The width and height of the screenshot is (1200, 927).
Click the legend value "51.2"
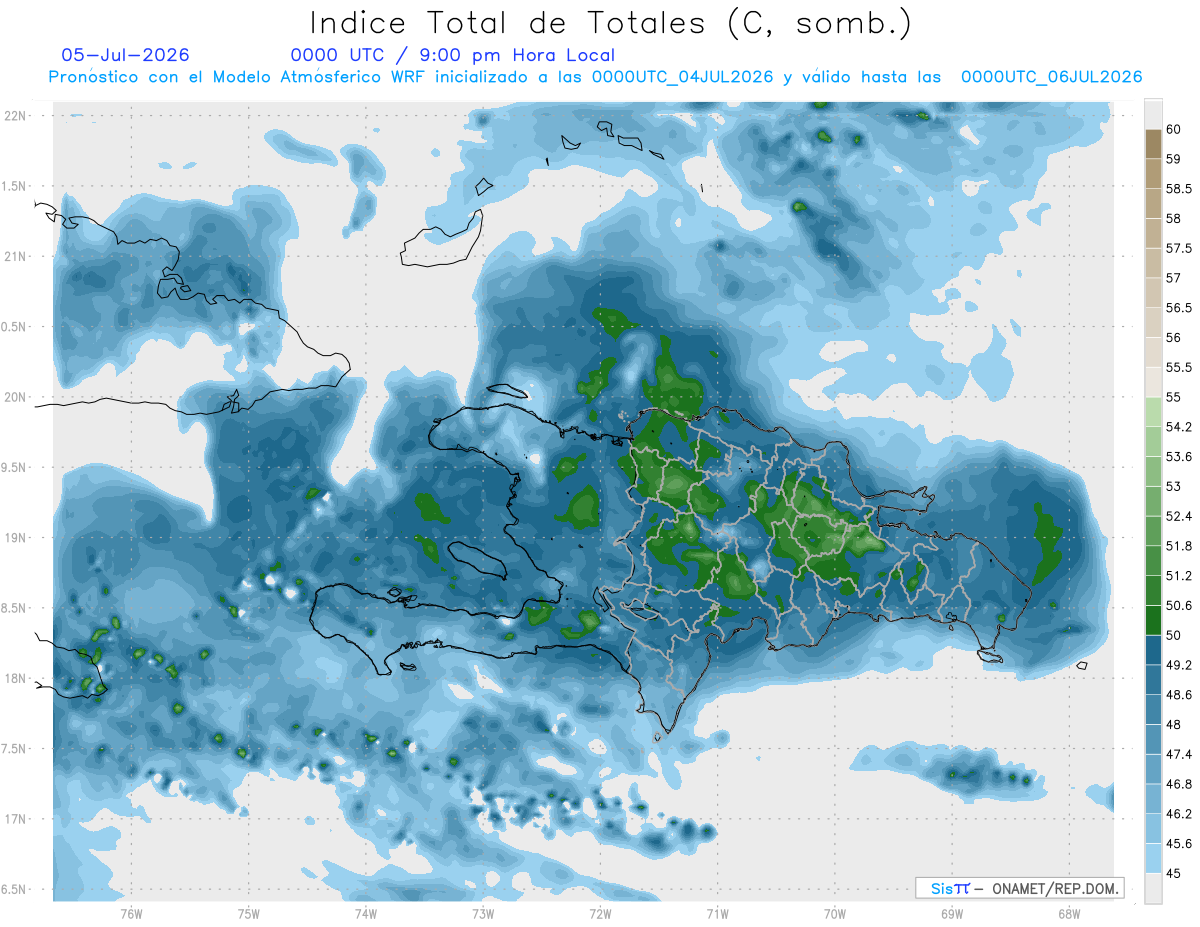tap(1179, 576)
